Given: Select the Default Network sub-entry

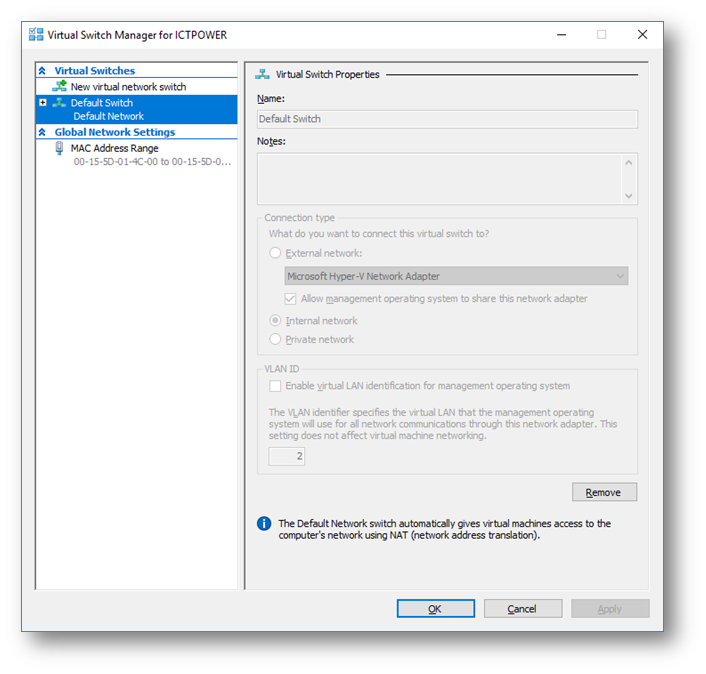Looking at the screenshot, I should [109, 116].
